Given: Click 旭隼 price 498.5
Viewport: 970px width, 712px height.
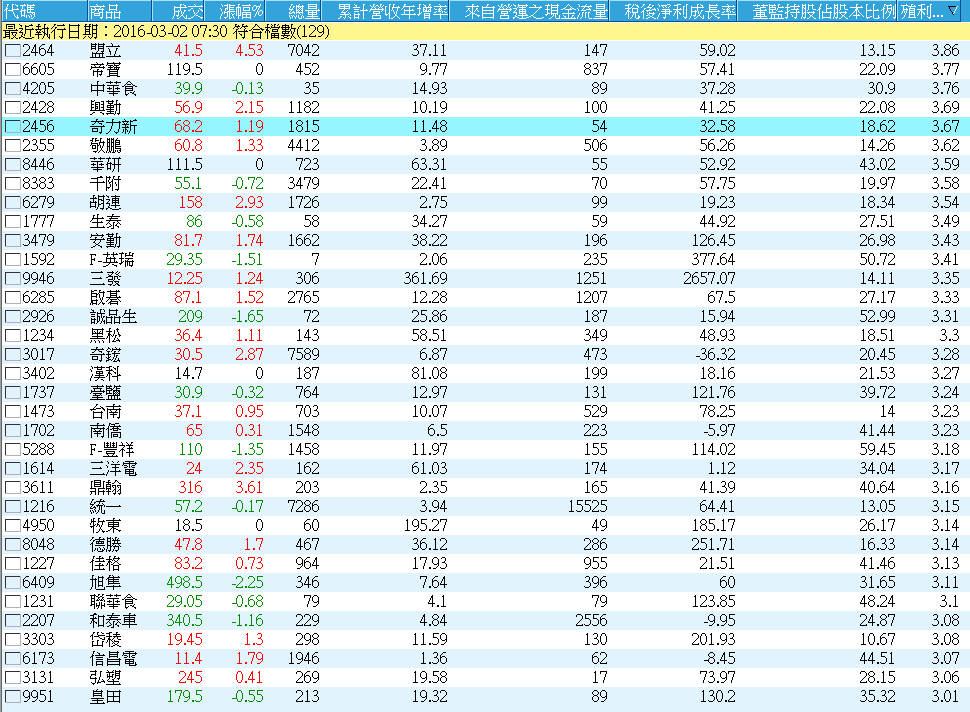Looking at the screenshot, I should click(184, 583).
